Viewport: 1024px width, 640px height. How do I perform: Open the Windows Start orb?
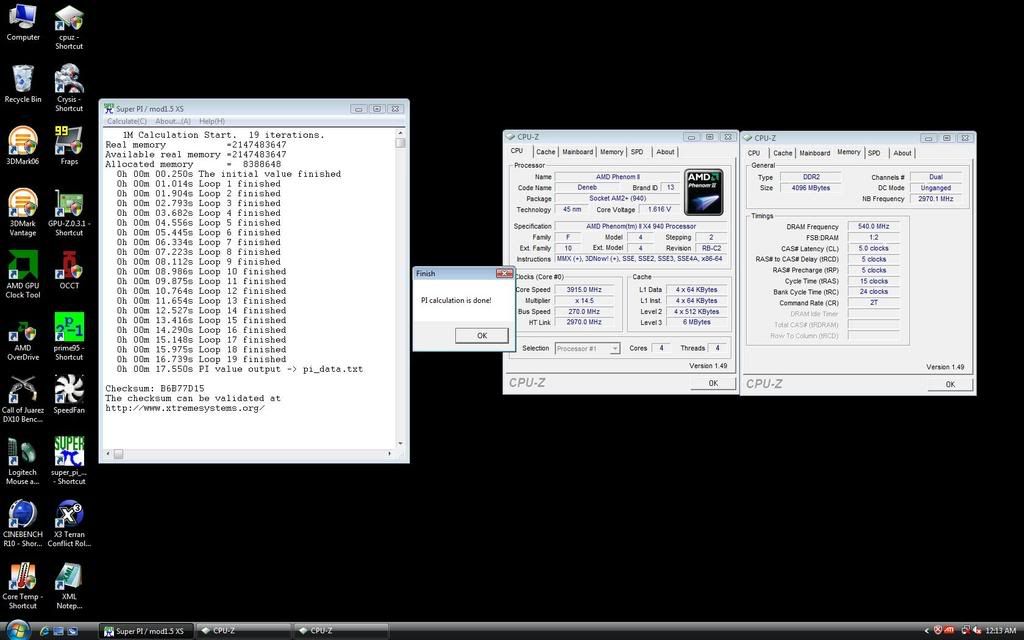point(18,630)
